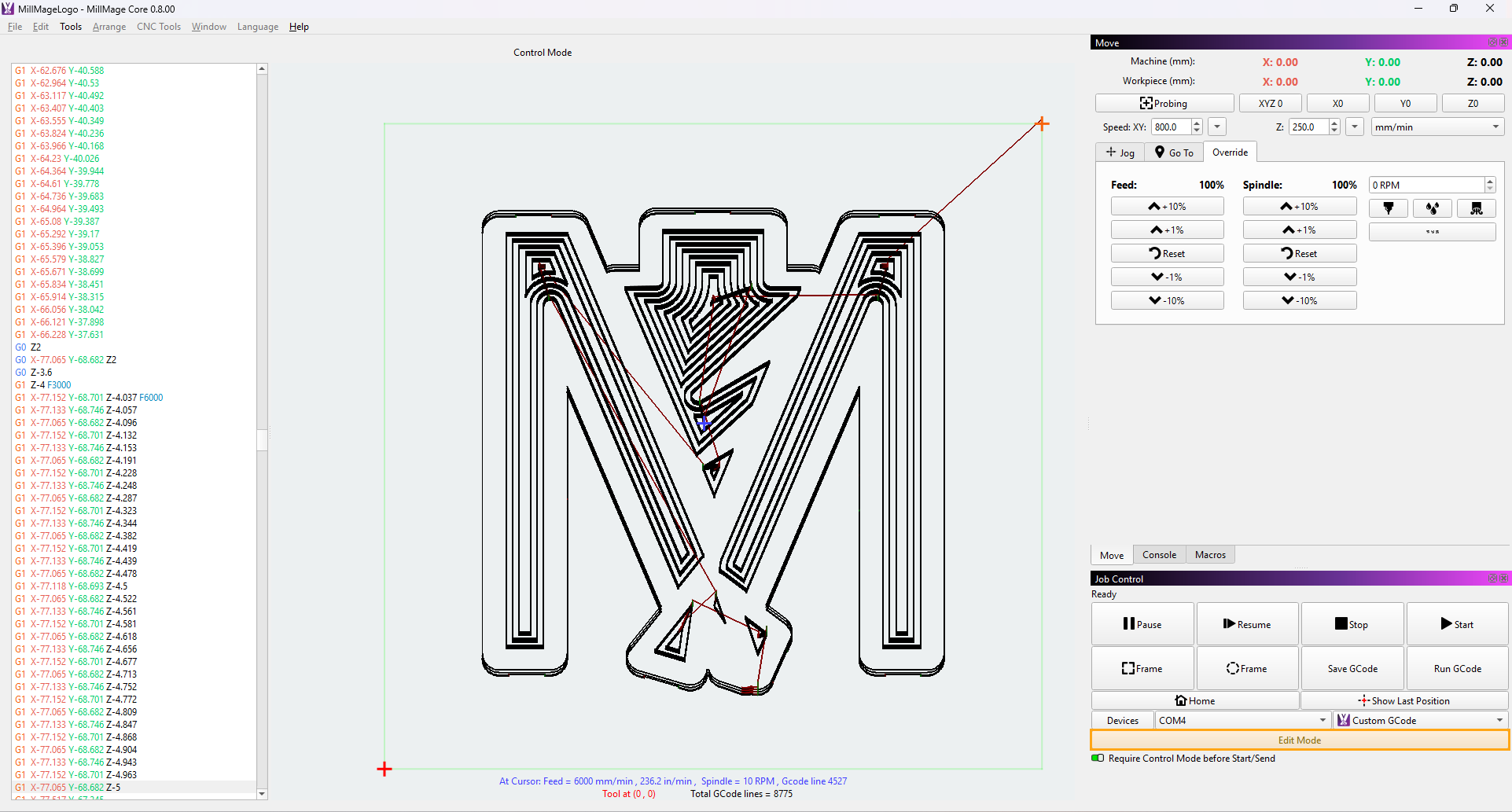Toggle the spindle icon button
The image size is (1512, 812).
pyautogui.click(x=1388, y=208)
